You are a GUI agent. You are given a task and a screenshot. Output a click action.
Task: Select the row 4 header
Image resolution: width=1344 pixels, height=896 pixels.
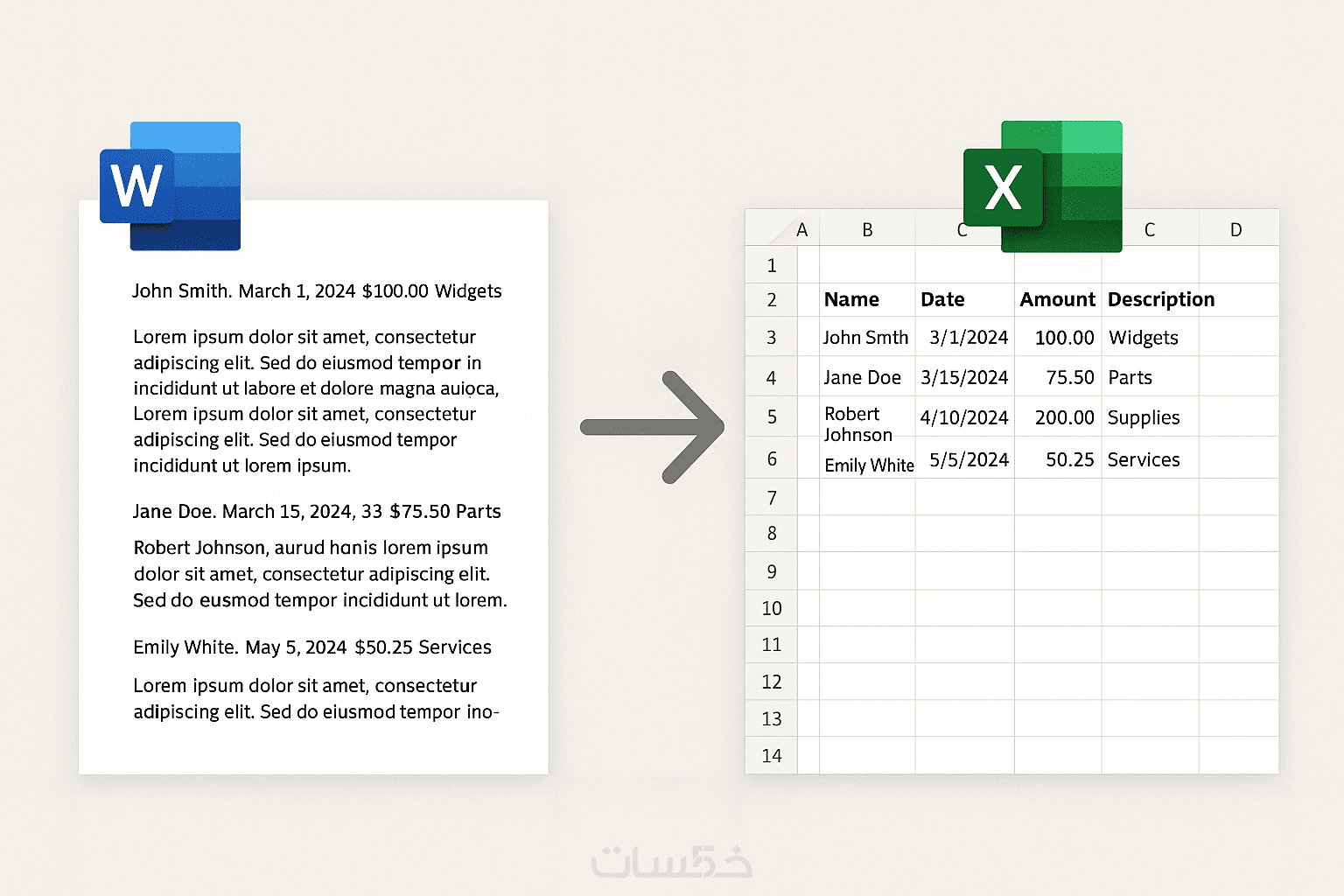[771, 377]
